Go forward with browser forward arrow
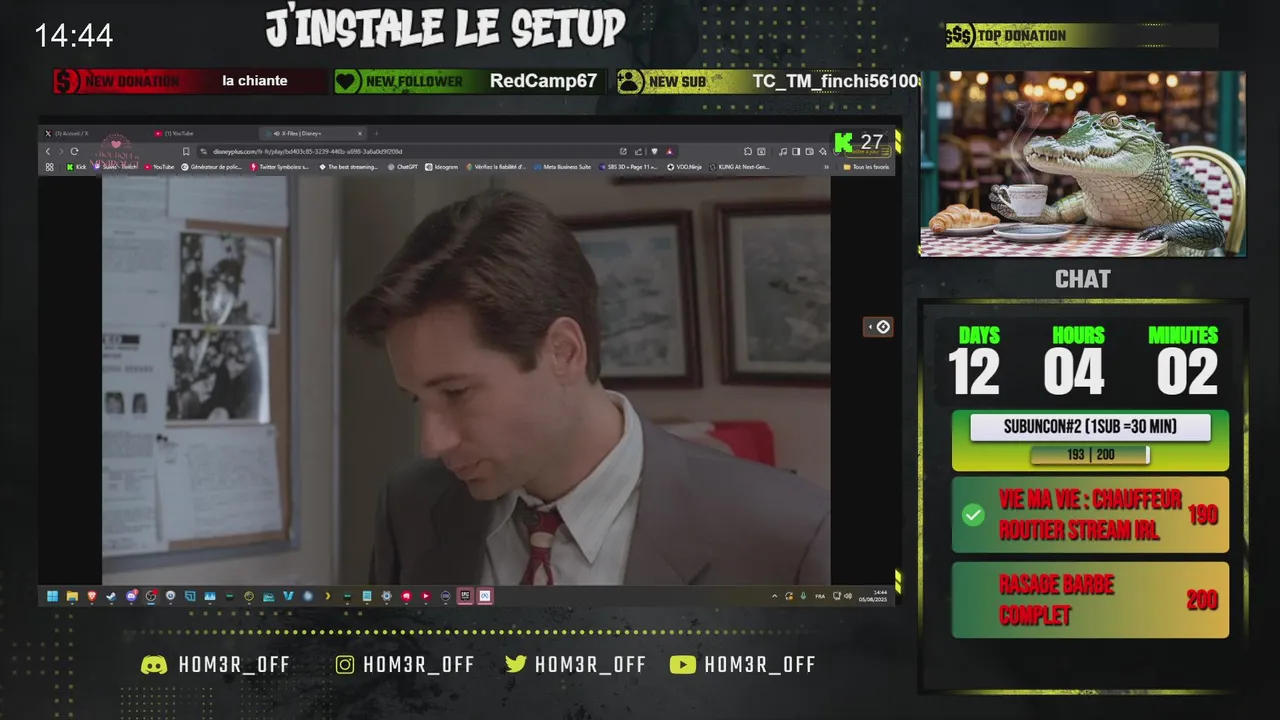 click(61, 151)
